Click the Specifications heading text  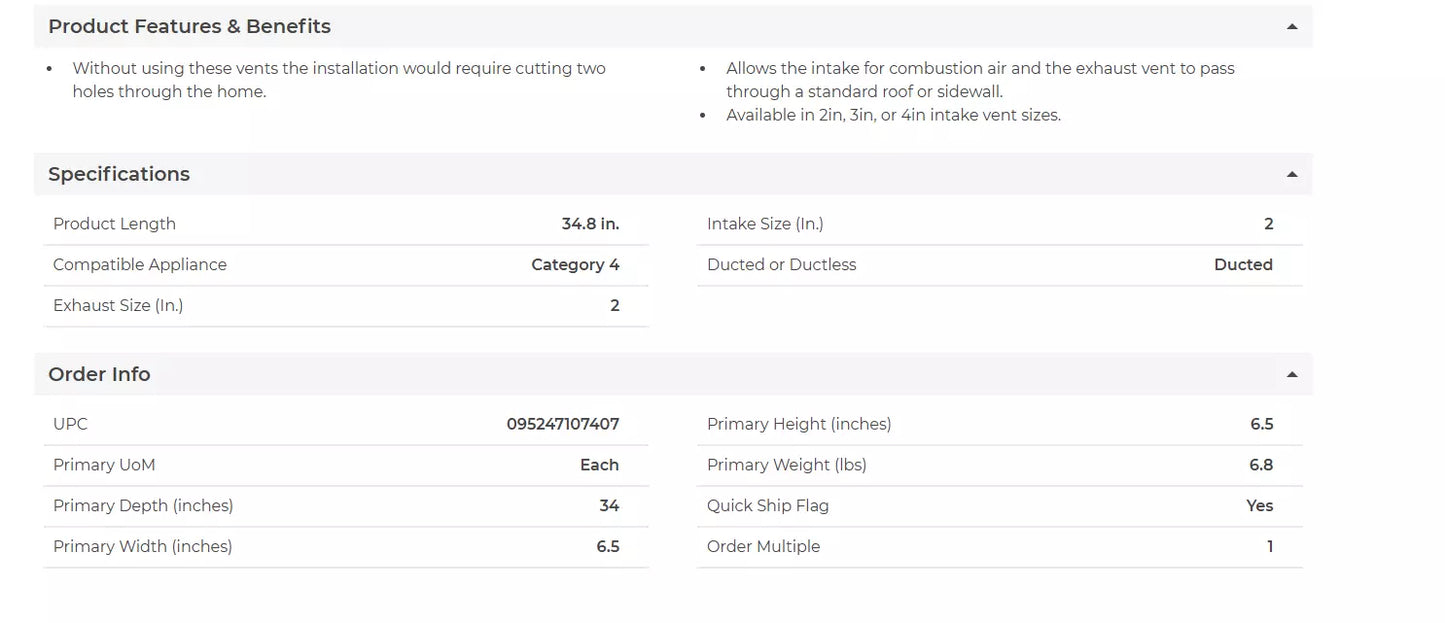coord(119,175)
